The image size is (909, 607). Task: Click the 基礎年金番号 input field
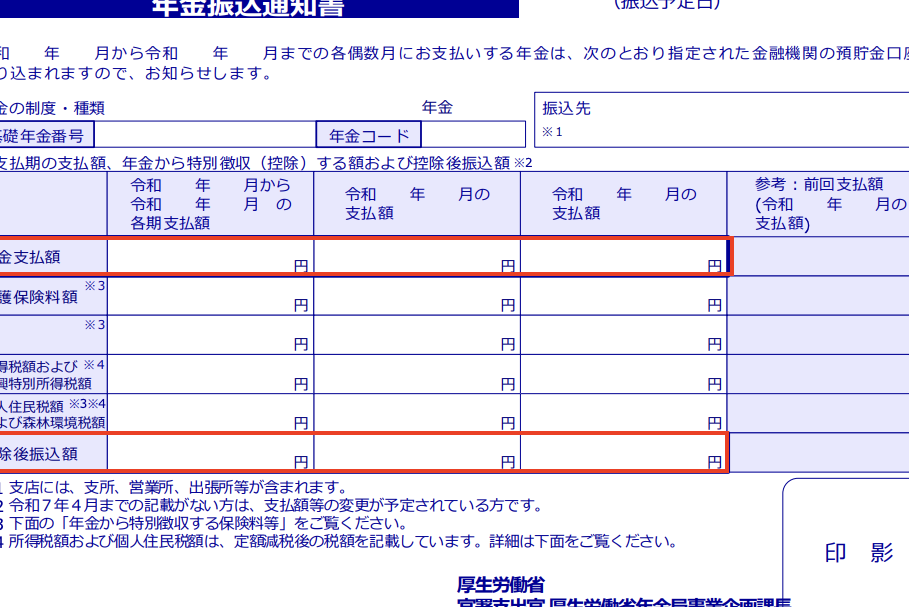[205, 135]
